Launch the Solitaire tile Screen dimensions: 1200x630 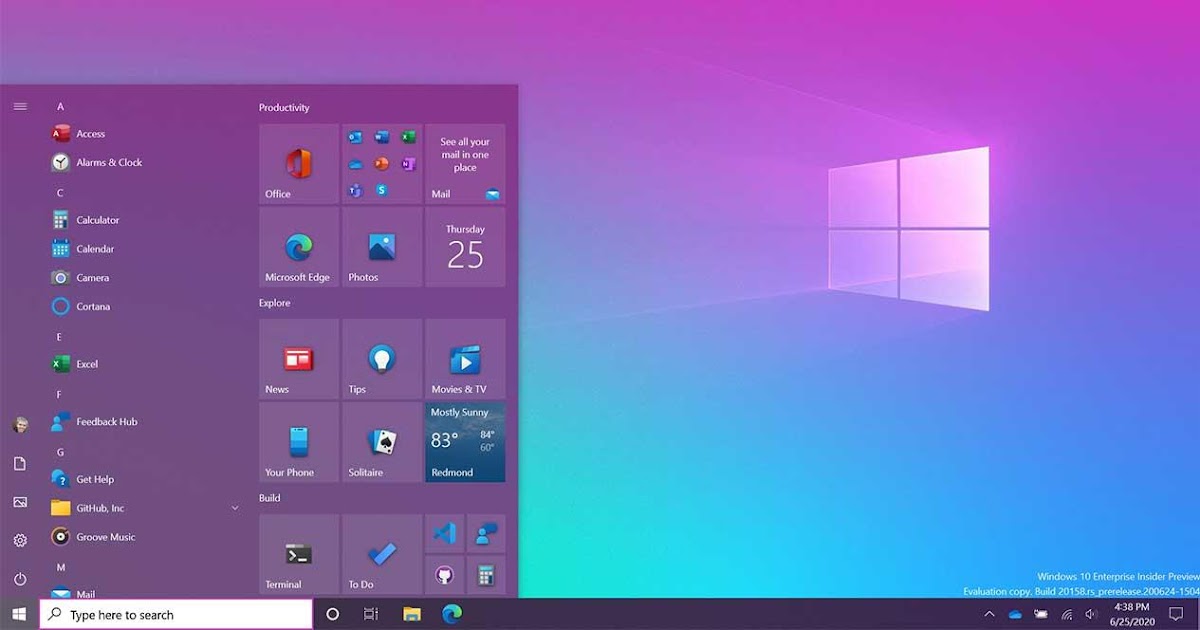pyautogui.click(x=382, y=442)
